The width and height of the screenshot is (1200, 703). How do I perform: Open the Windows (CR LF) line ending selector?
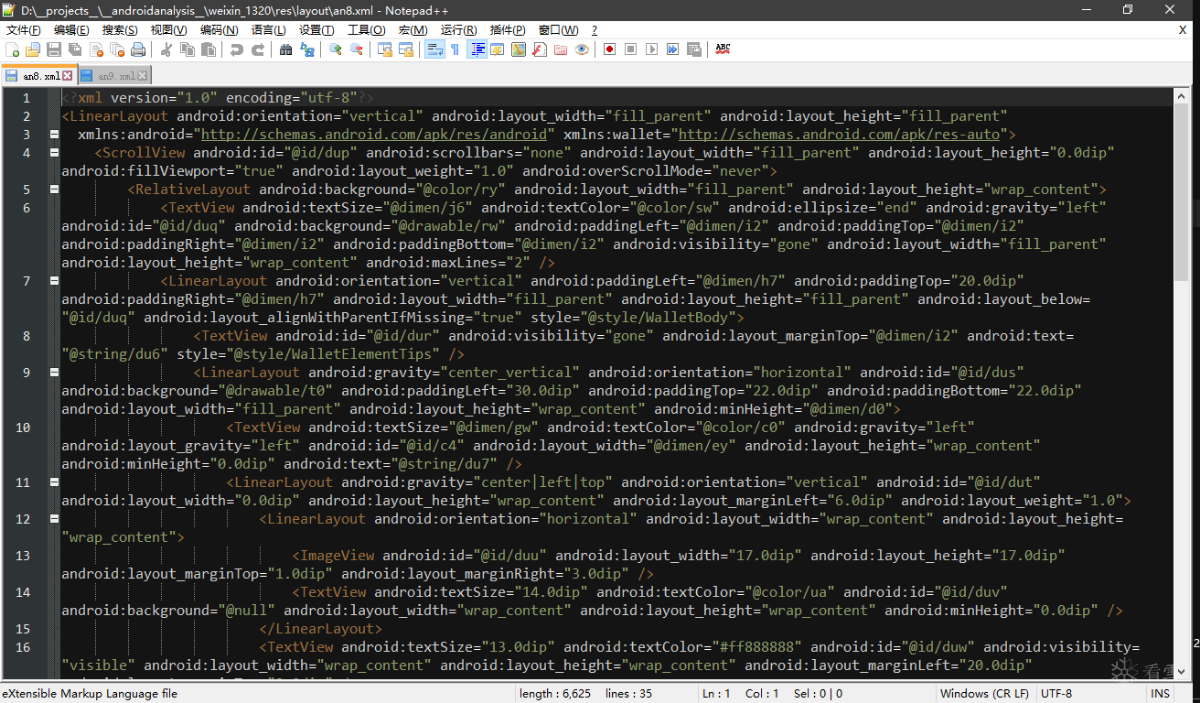(984, 693)
